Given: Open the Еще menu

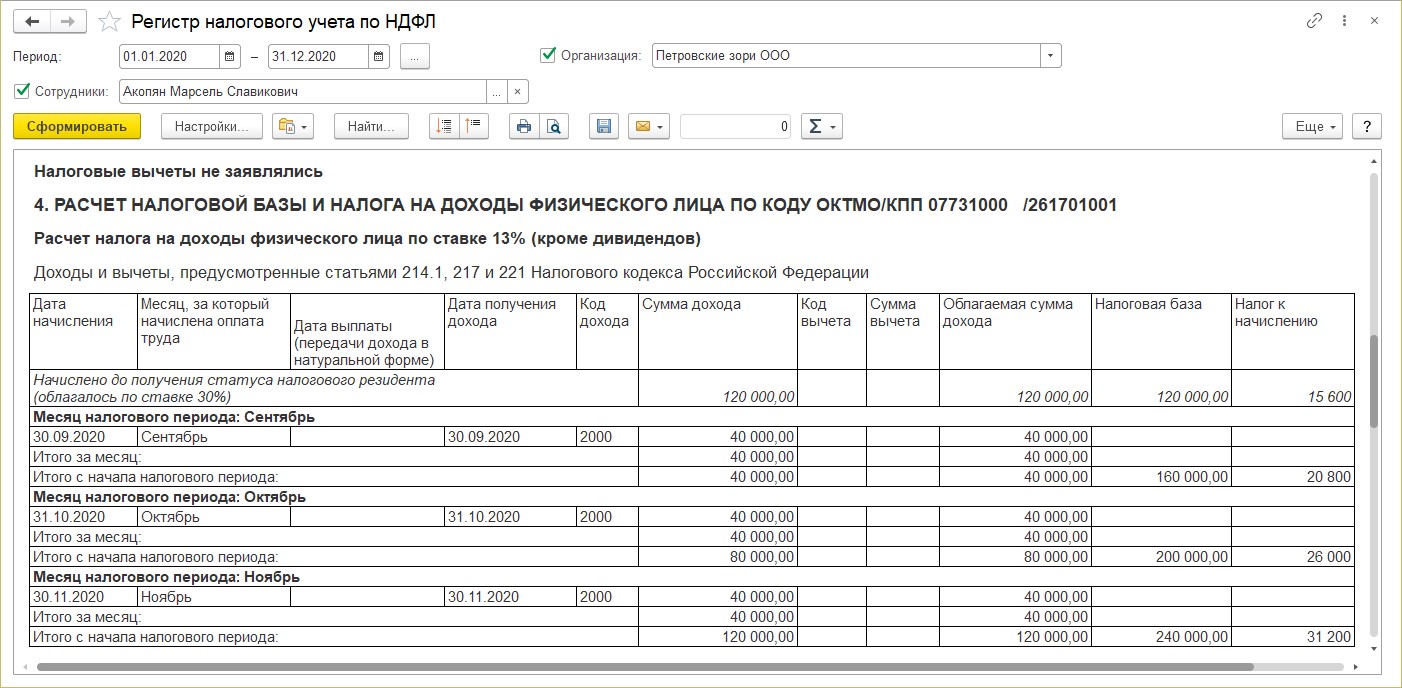Looking at the screenshot, I should (x=1312, y=126).
